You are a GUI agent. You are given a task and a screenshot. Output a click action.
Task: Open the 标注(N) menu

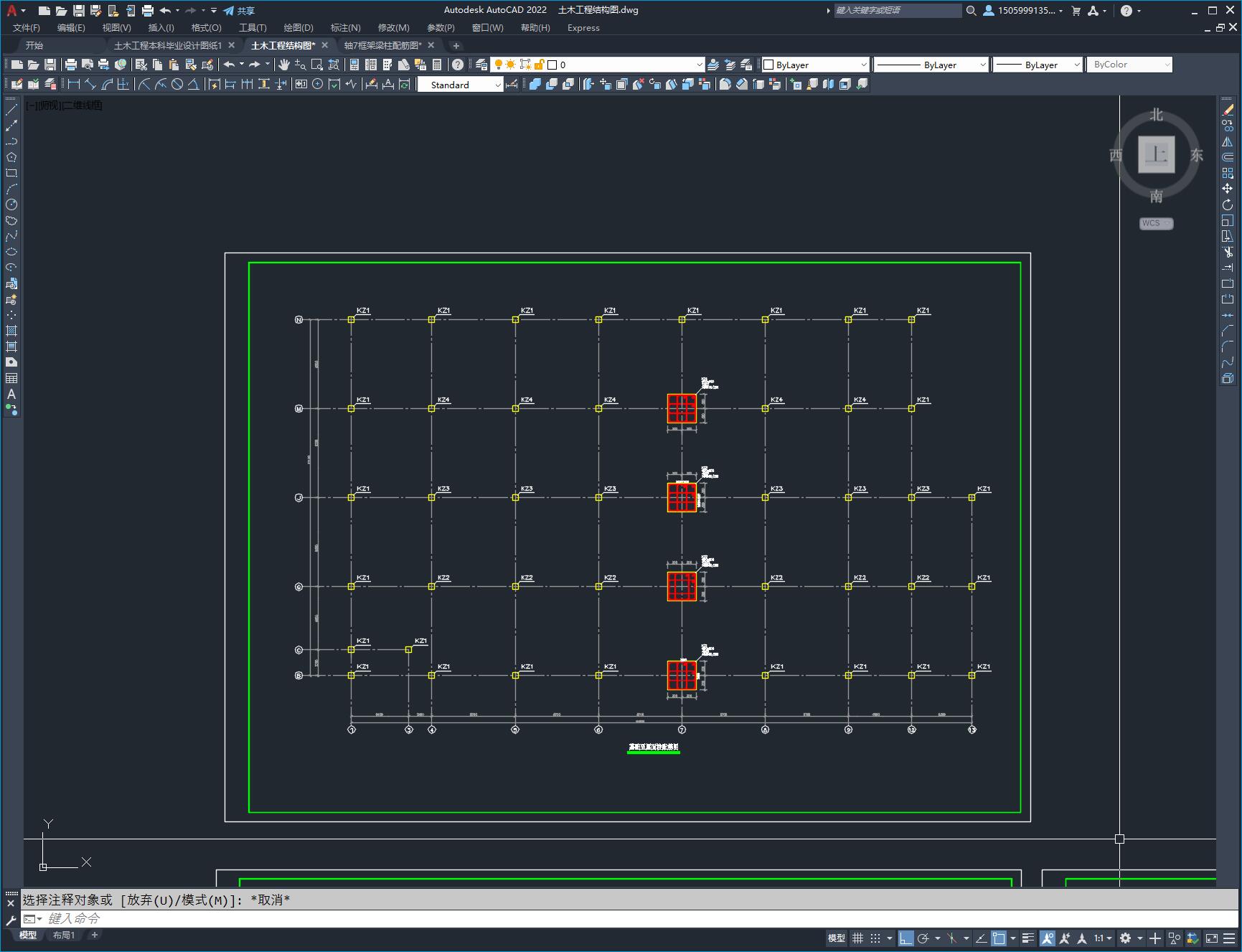coord(345,28)
